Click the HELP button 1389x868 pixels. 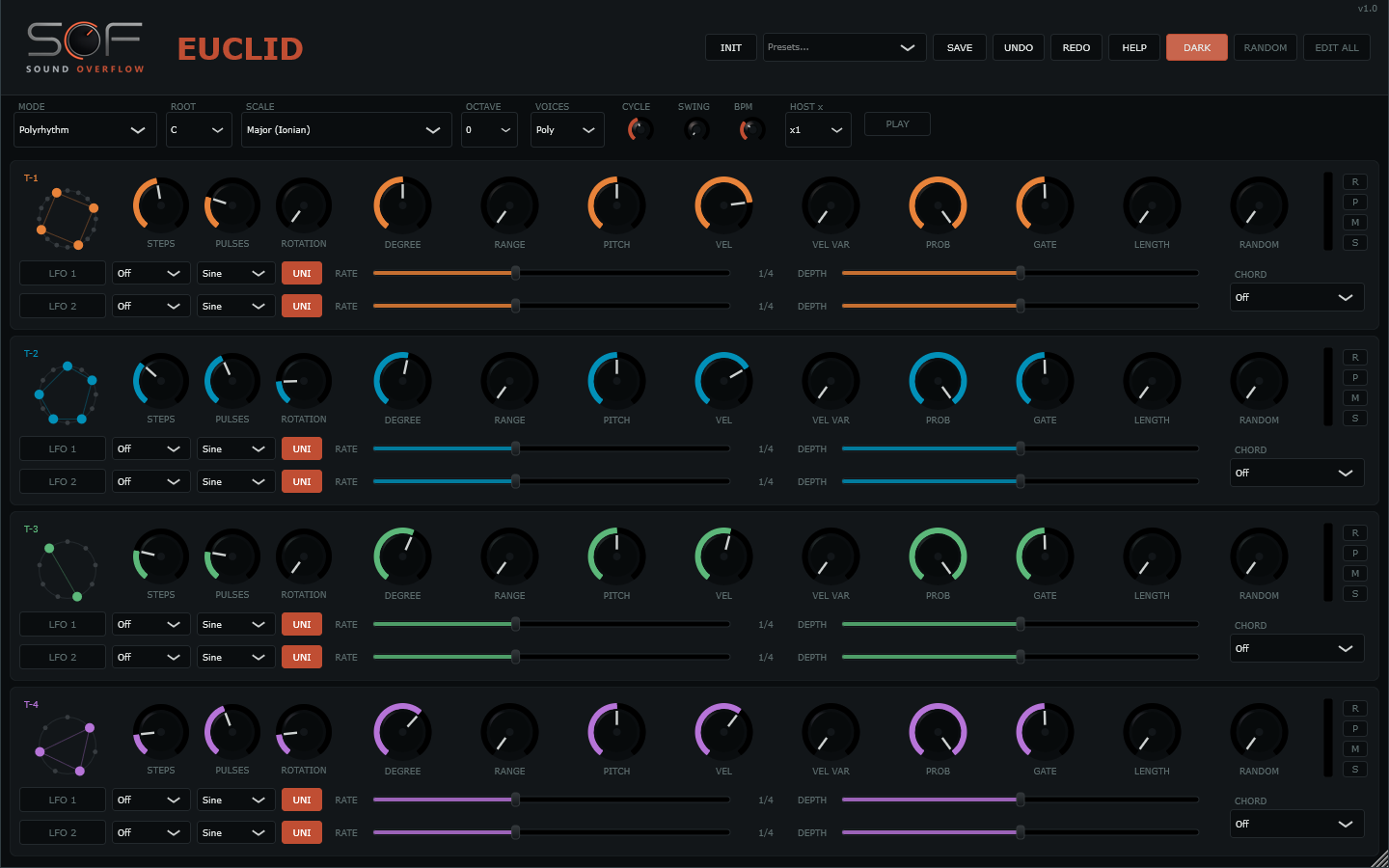(1134, 47)
